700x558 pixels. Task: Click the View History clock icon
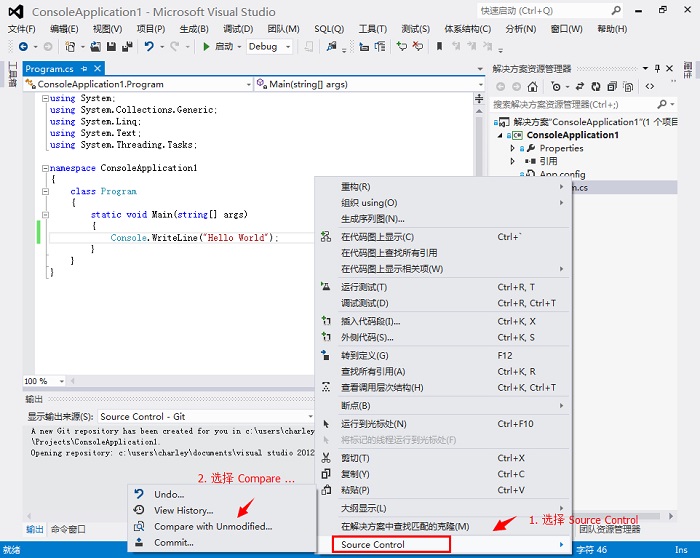point(139,510)
